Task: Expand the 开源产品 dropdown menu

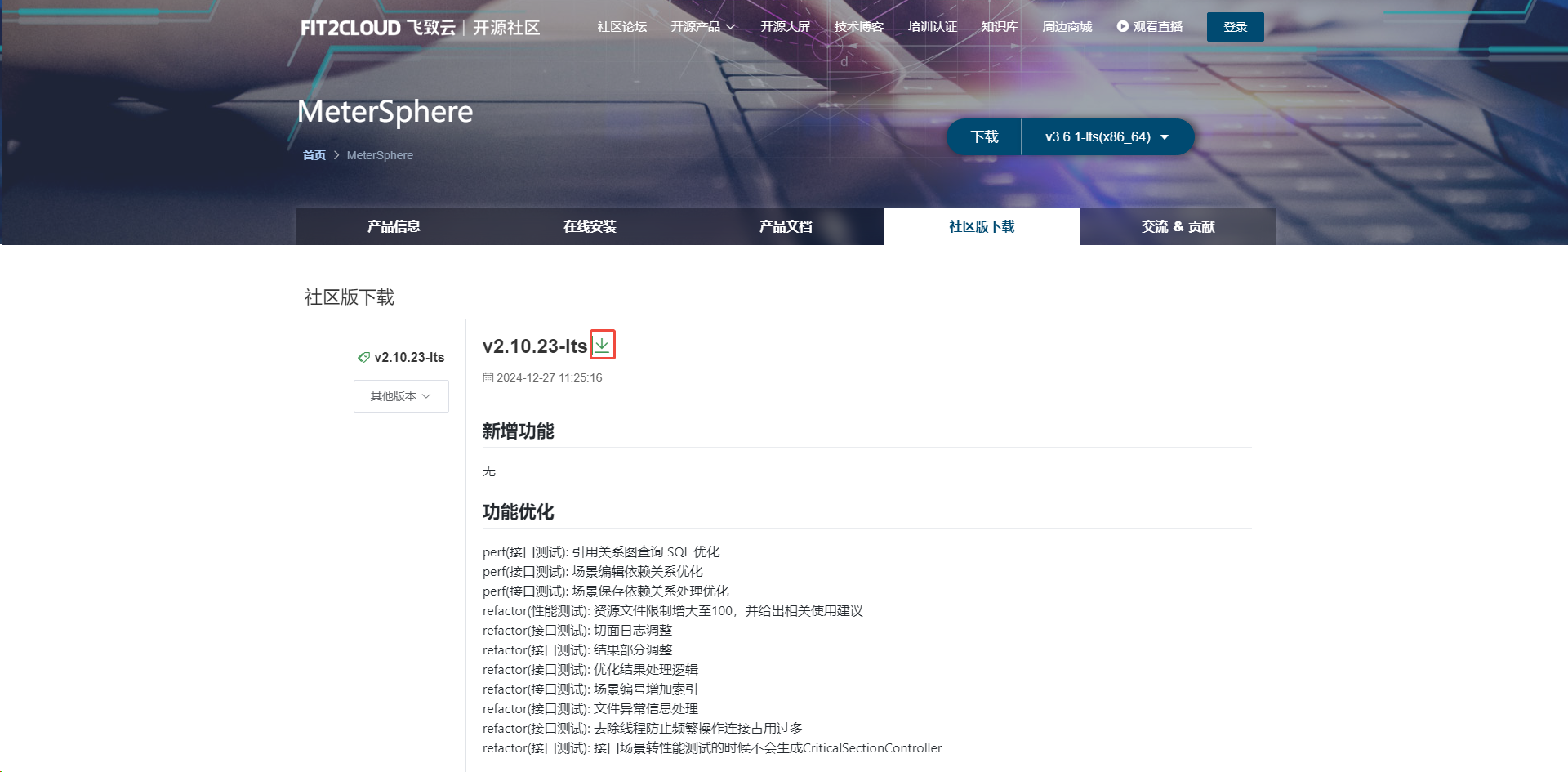Action: click(x=703, y=27)
